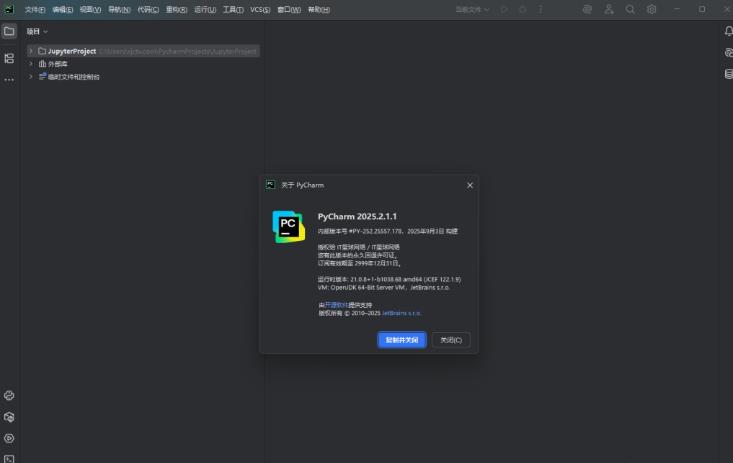Click small PyCharm icon in About dialog title
This screenshot has width=733, height=463.
[x=270, y=185]
